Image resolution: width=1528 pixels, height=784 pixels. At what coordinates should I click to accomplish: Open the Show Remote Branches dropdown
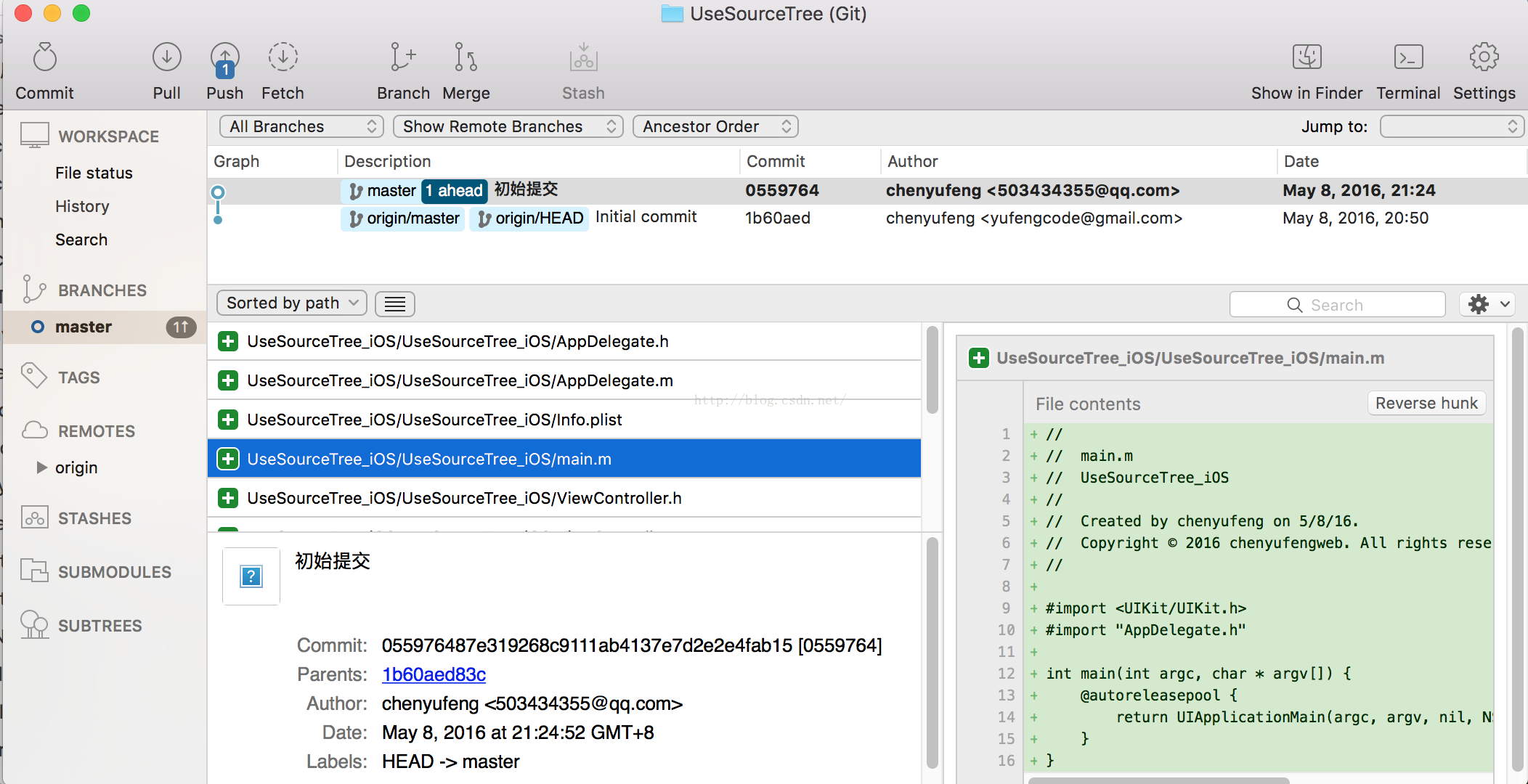508,126
